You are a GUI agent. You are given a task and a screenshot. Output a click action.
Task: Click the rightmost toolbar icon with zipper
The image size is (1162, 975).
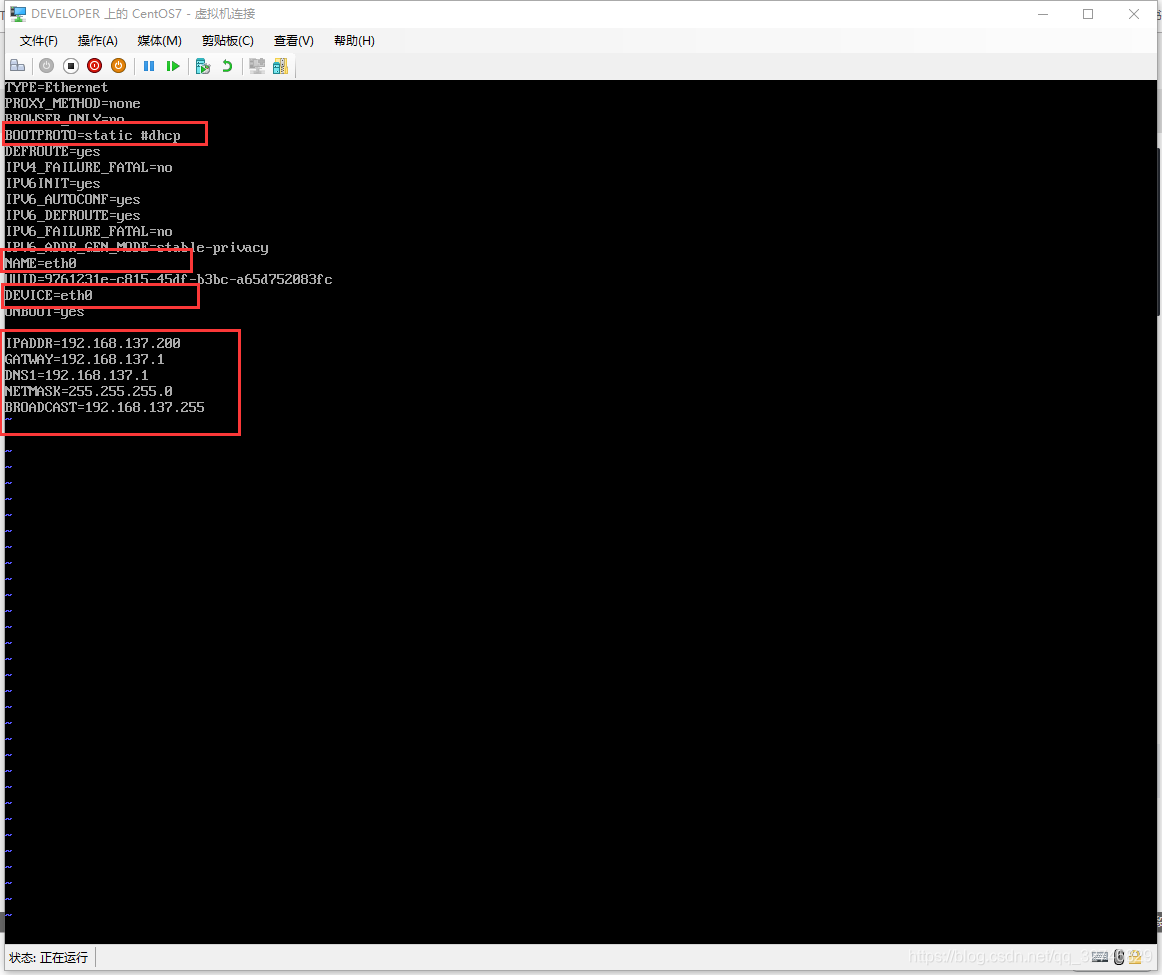[280, 66]
